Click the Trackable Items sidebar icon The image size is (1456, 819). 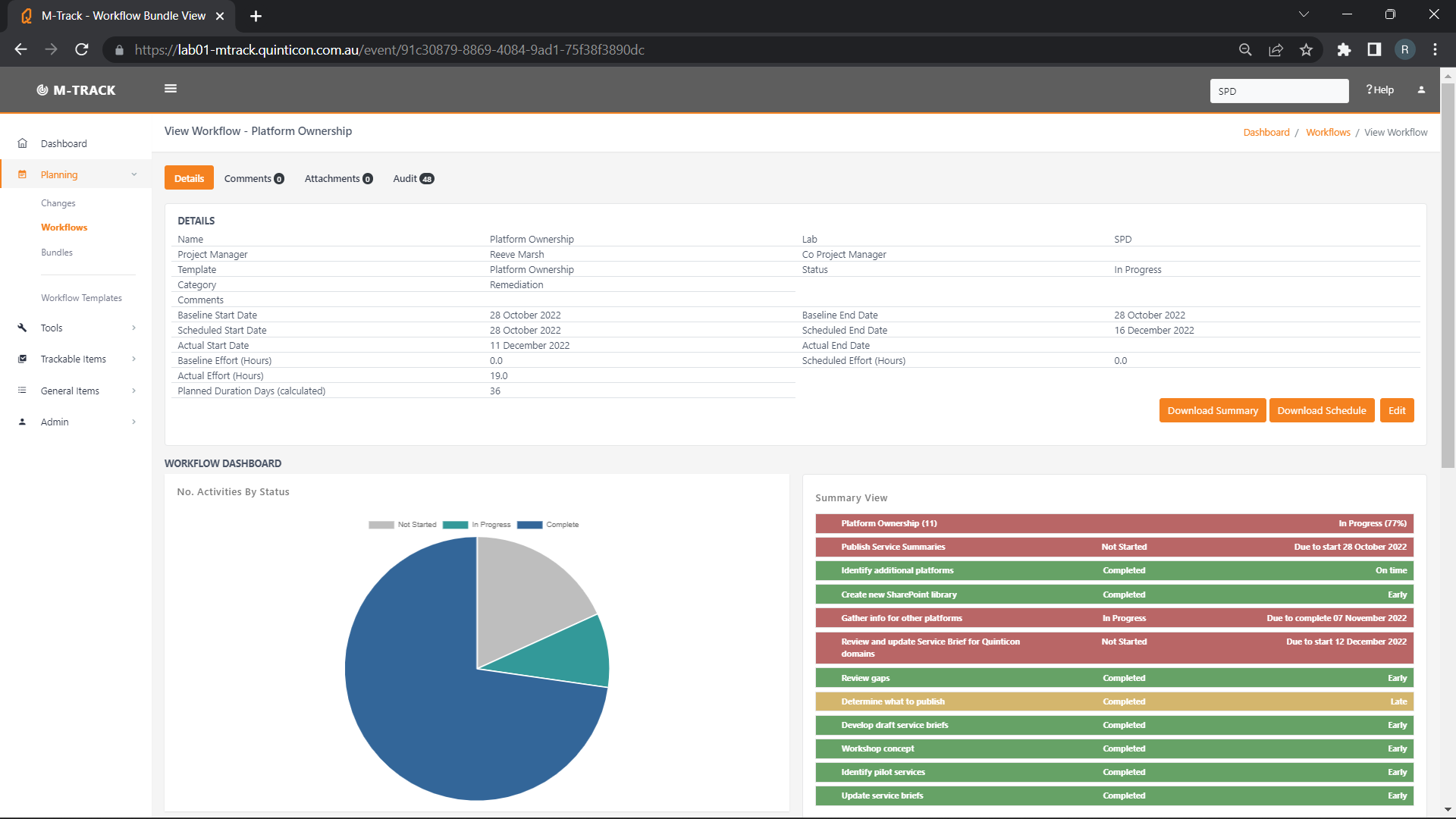coord(23,359)
